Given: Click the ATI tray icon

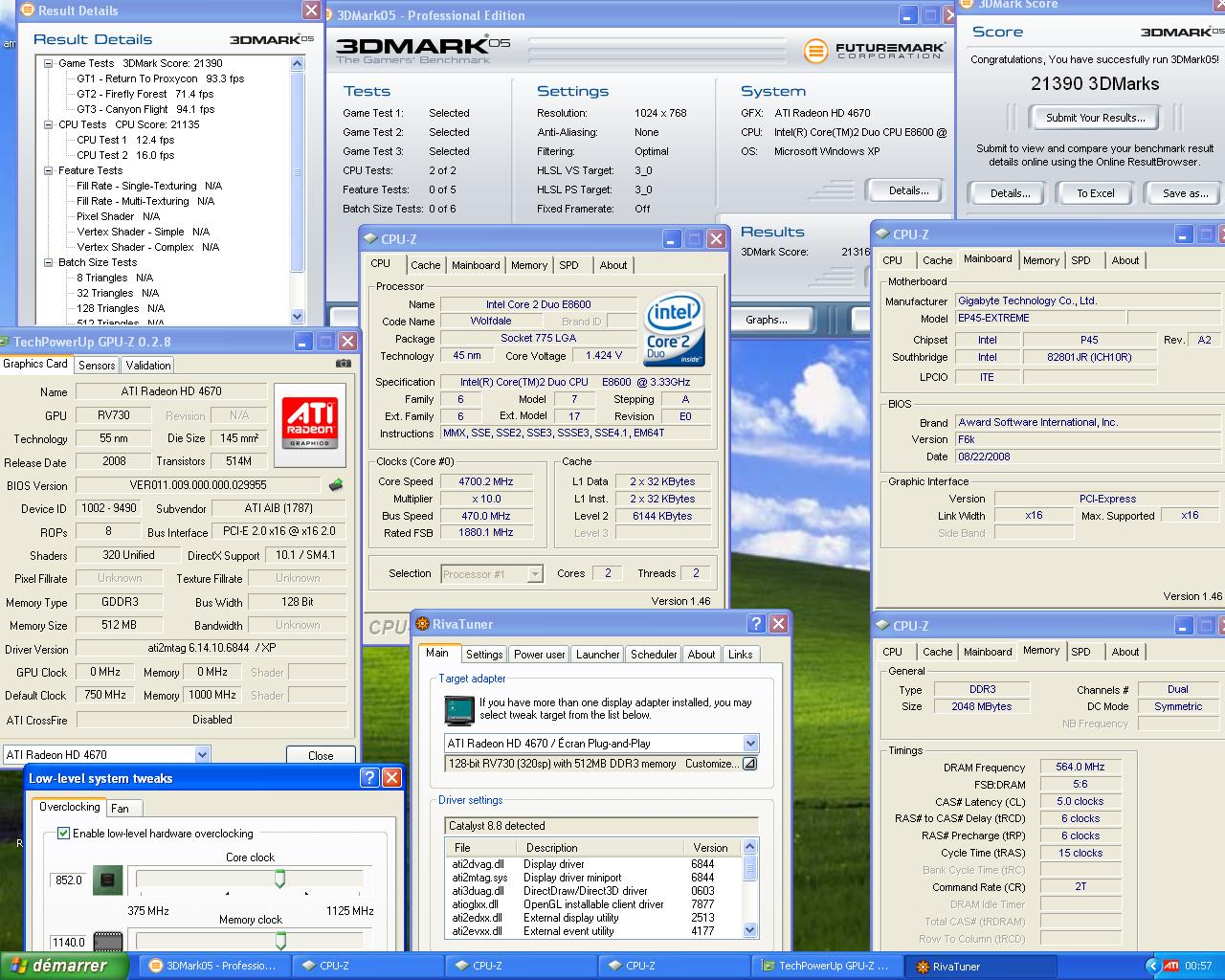Looking at the screenshot, I should 1171,966.
